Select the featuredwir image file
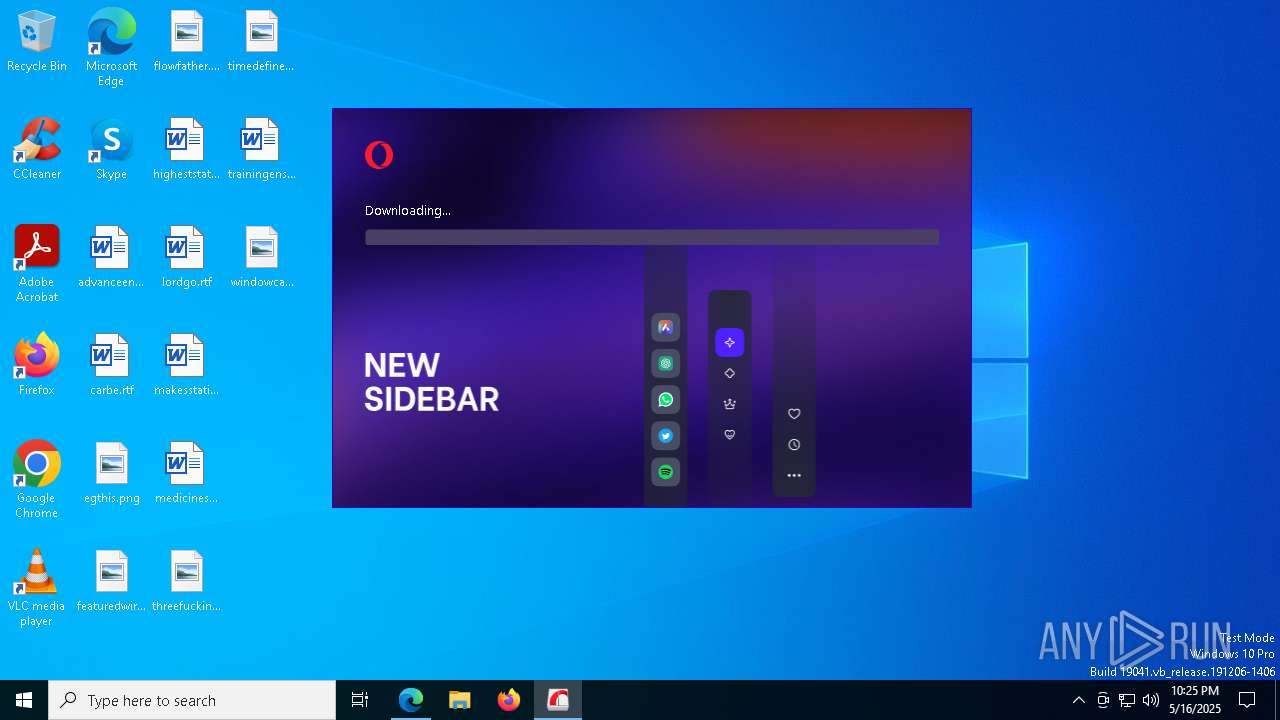Viewport: 1280px width, 720px height. click(111, 582)
